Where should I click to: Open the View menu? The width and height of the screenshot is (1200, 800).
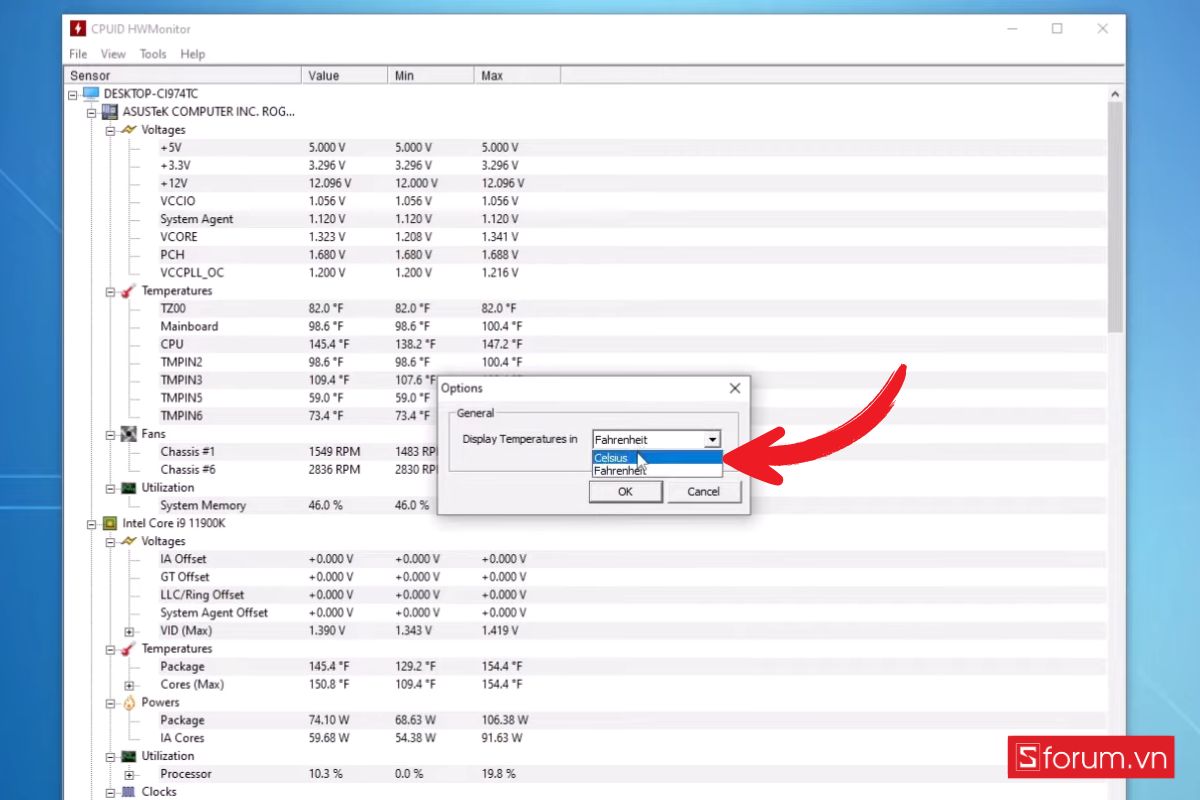(x=113, y=54)
